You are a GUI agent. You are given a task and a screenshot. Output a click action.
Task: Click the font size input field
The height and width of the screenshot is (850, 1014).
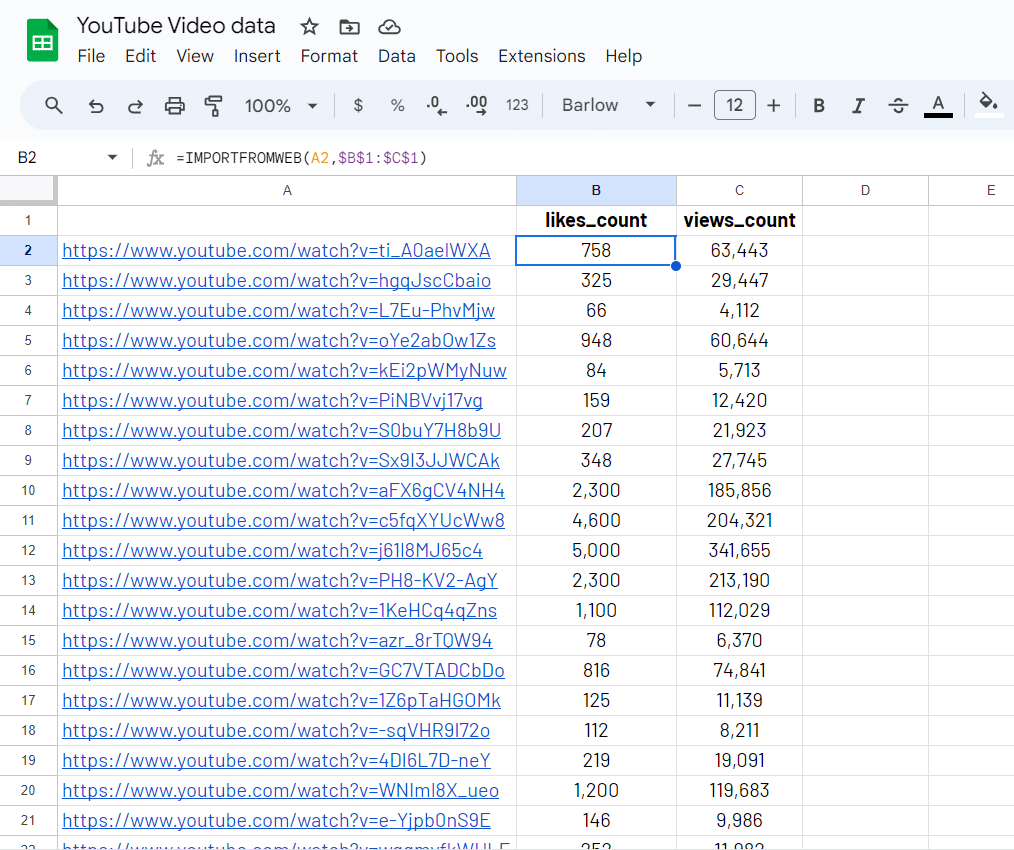[734, 106]
